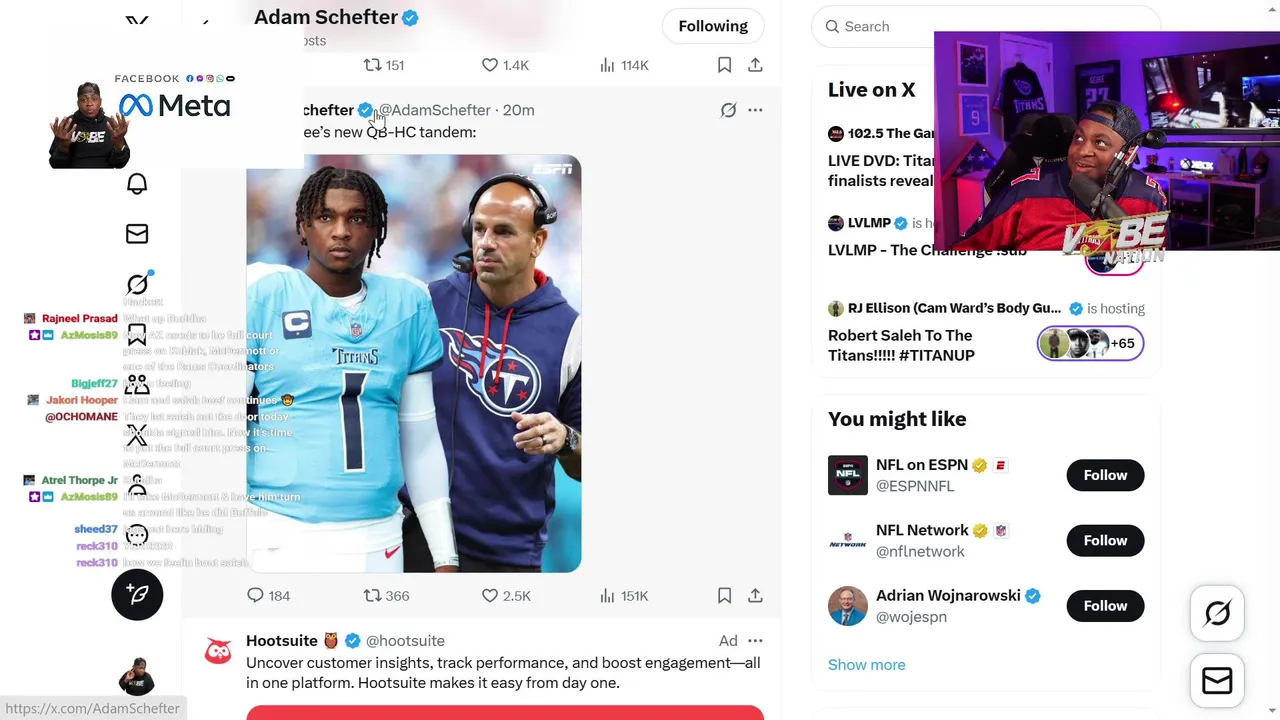Open more options on Schefter's tweet

(x=755, y=110)
